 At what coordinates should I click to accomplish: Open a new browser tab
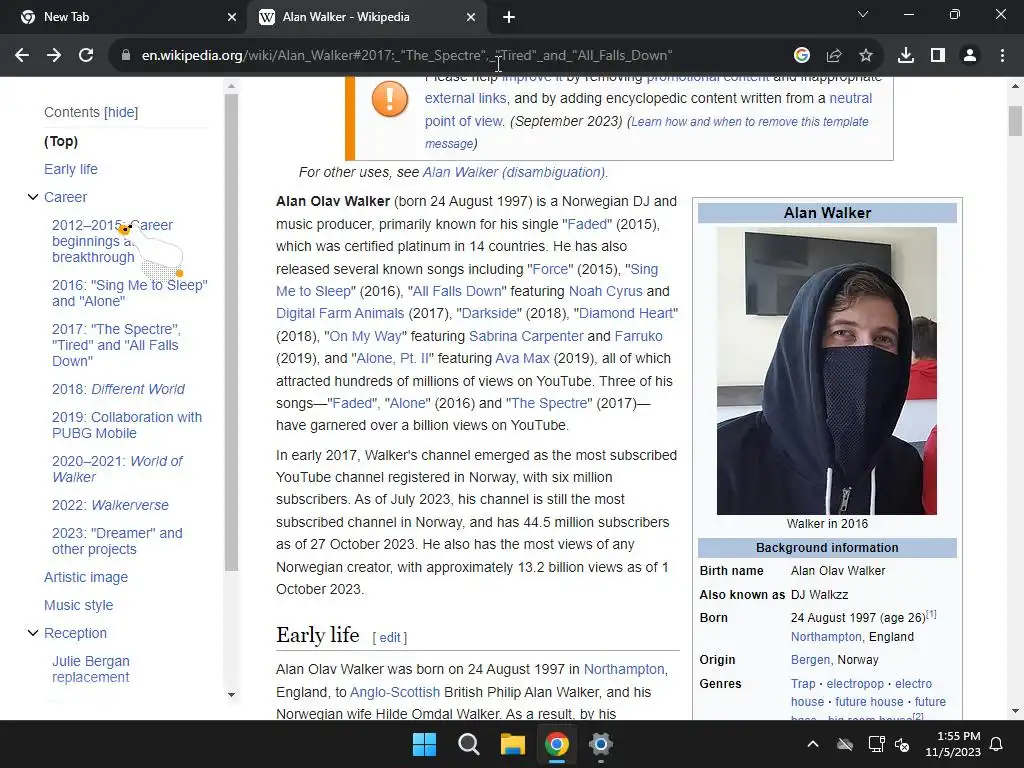(509, 17)
